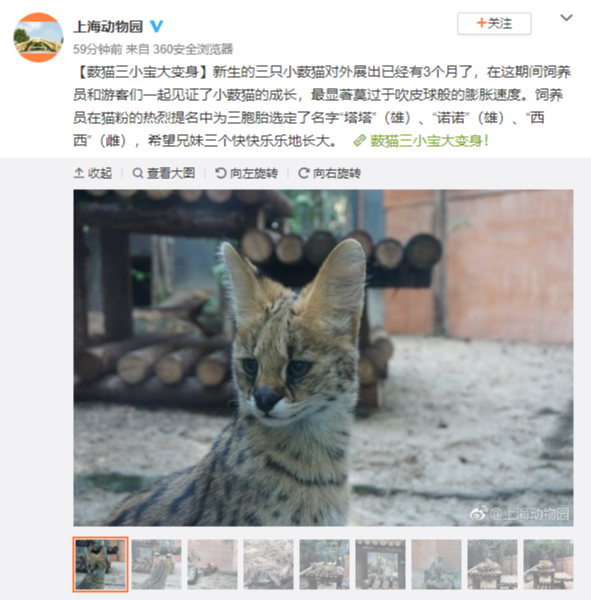Screen dimensions: 591x600
Task: Click the 上海动物园 account name
Action: click(x=108, y=26)
